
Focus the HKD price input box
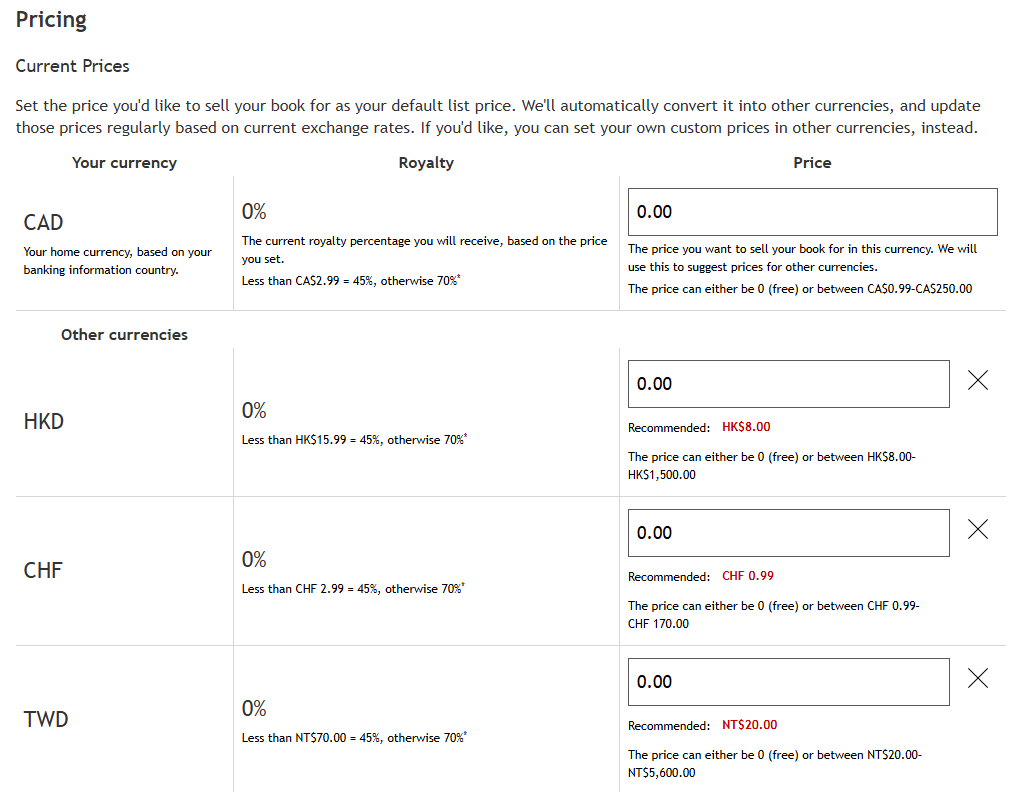pyautogui.click(x=788, y=384)
